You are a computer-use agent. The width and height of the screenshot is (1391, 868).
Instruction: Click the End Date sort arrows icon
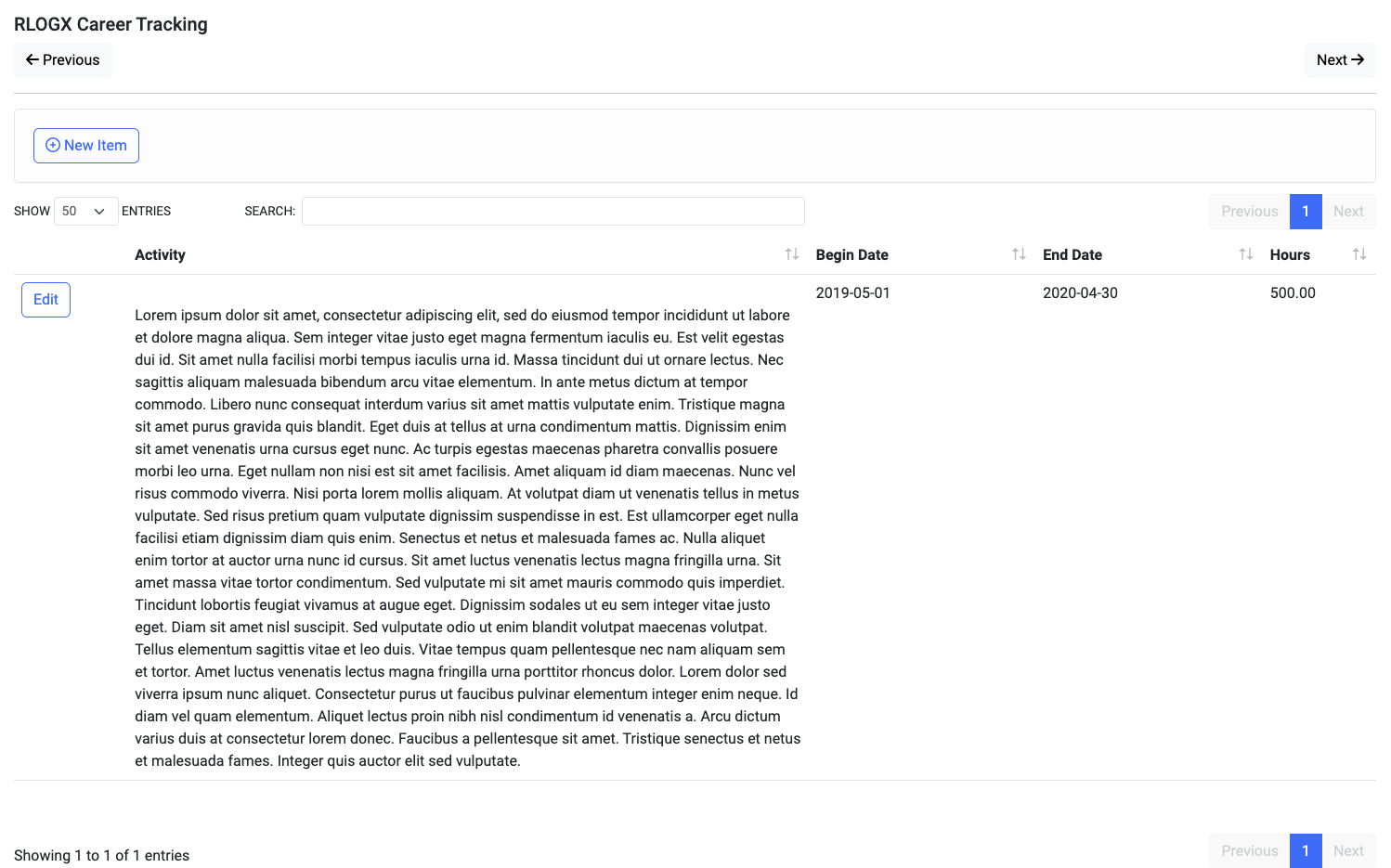(1245, 254)
